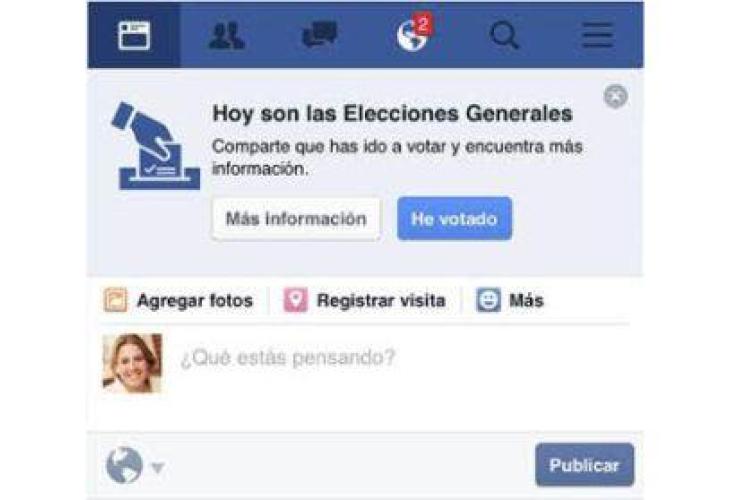The image size is (730, 500).
Task: Click the profile picture thumbnail
Action: (x=132, y=363)
